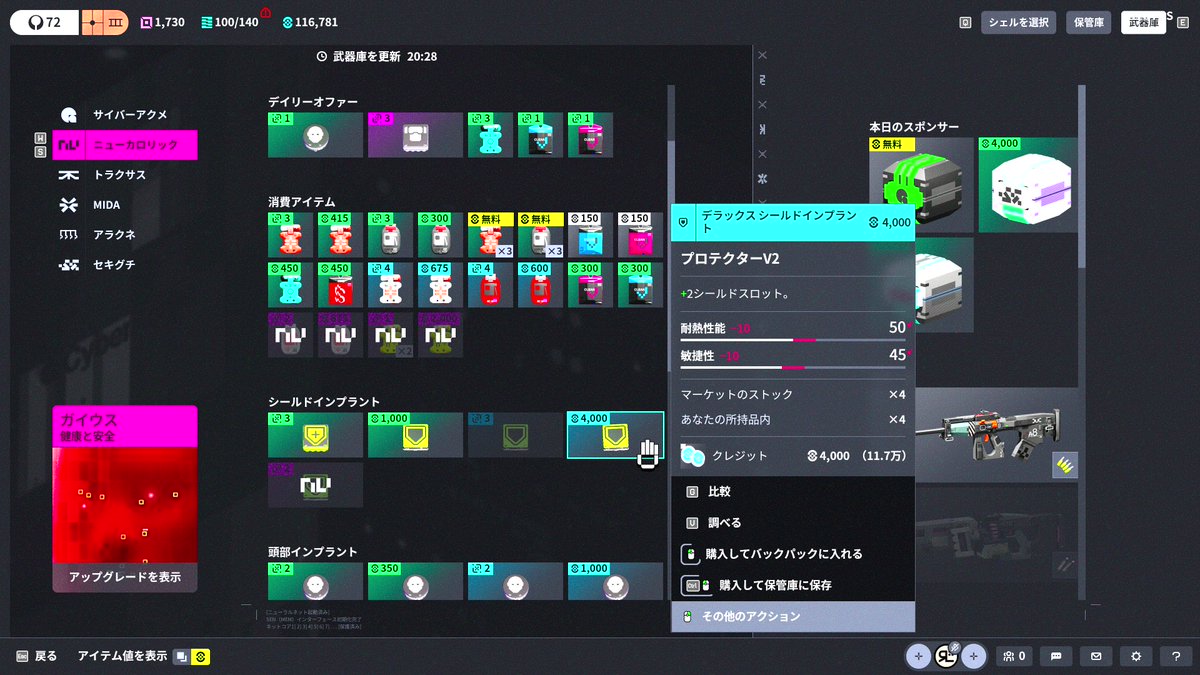The width and height of the screenshot is (1200, 675).
Task: Click the シェルを選択 button
Action: [x=1018, y=22]
